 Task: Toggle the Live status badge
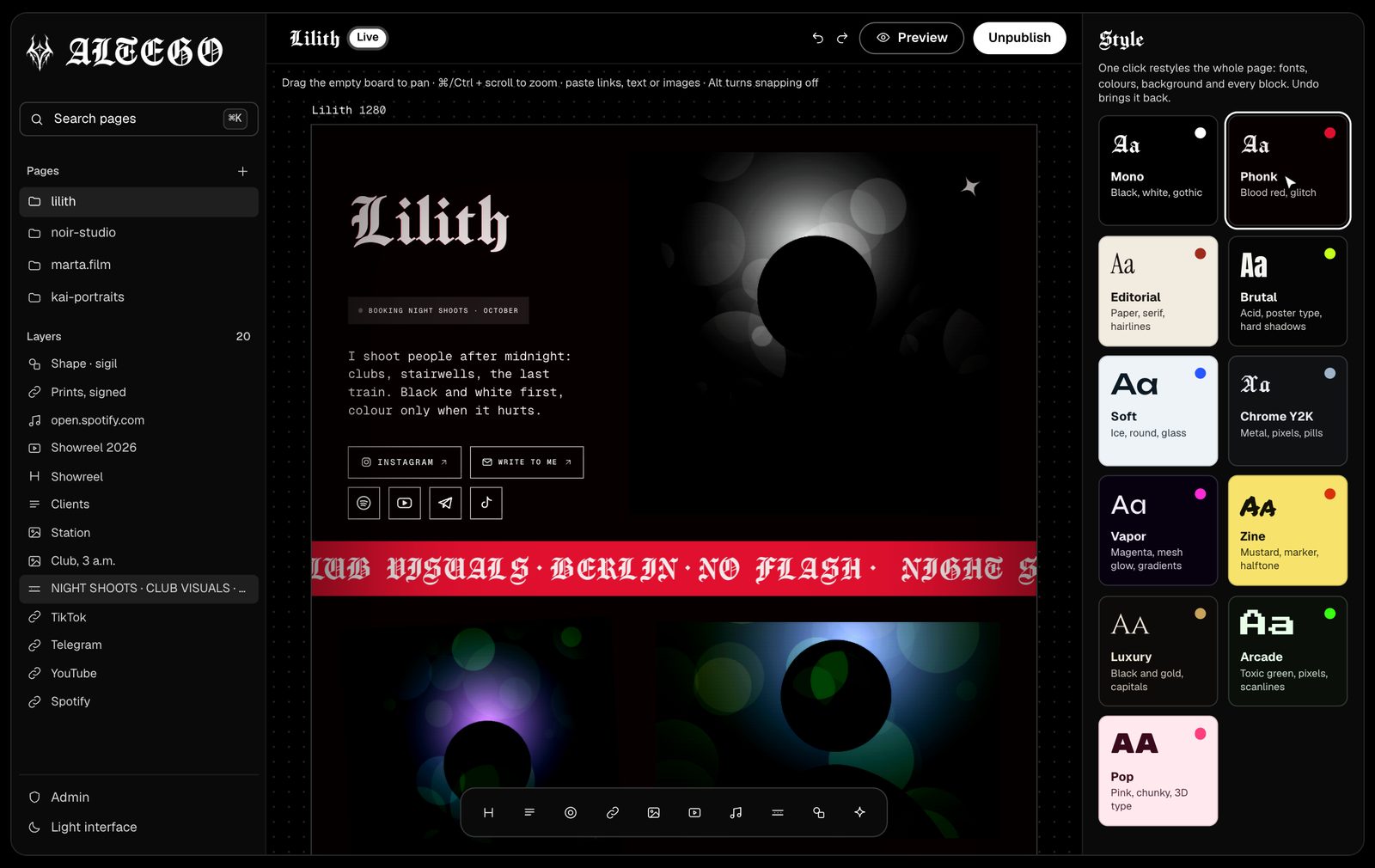click(368, 37)
